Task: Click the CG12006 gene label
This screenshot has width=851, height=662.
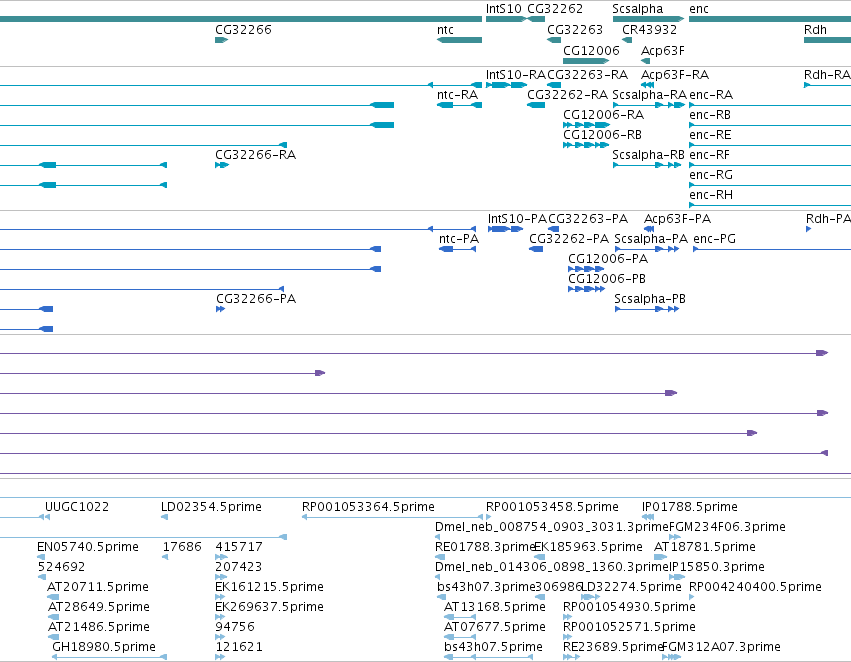Action: (x=591, y=51)
